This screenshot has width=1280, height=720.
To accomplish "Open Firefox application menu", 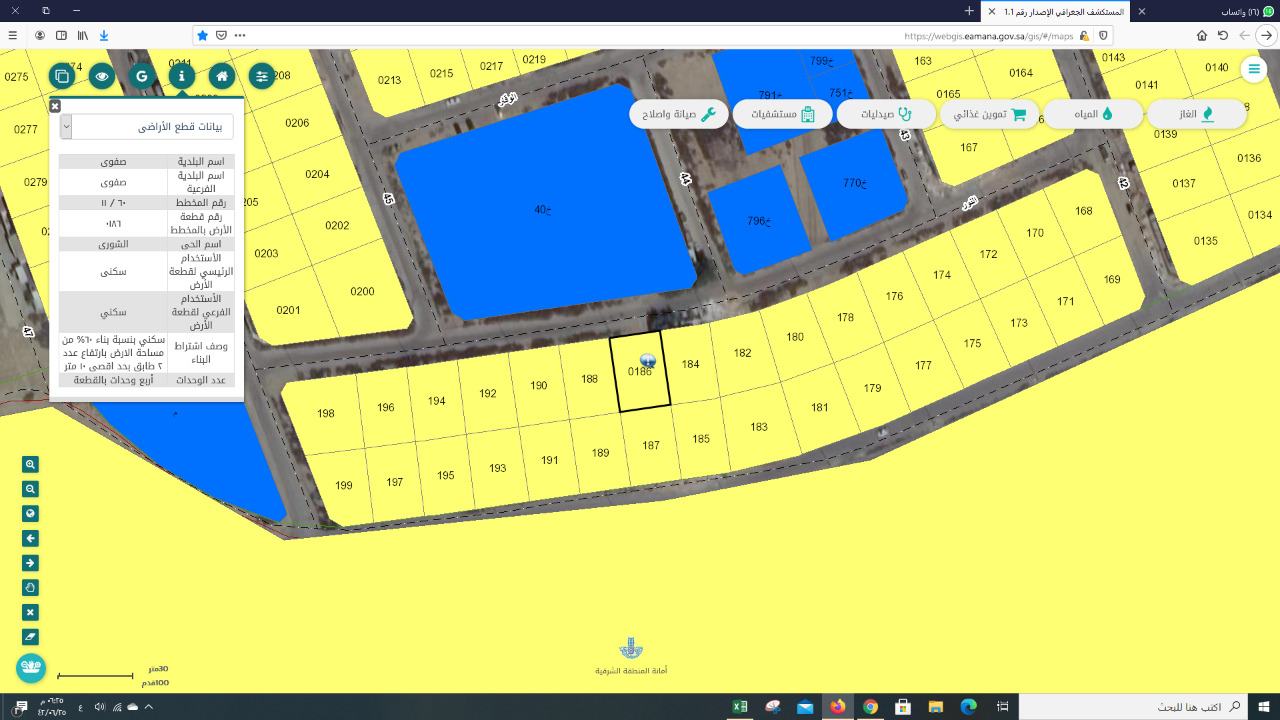I will (13, 35).
